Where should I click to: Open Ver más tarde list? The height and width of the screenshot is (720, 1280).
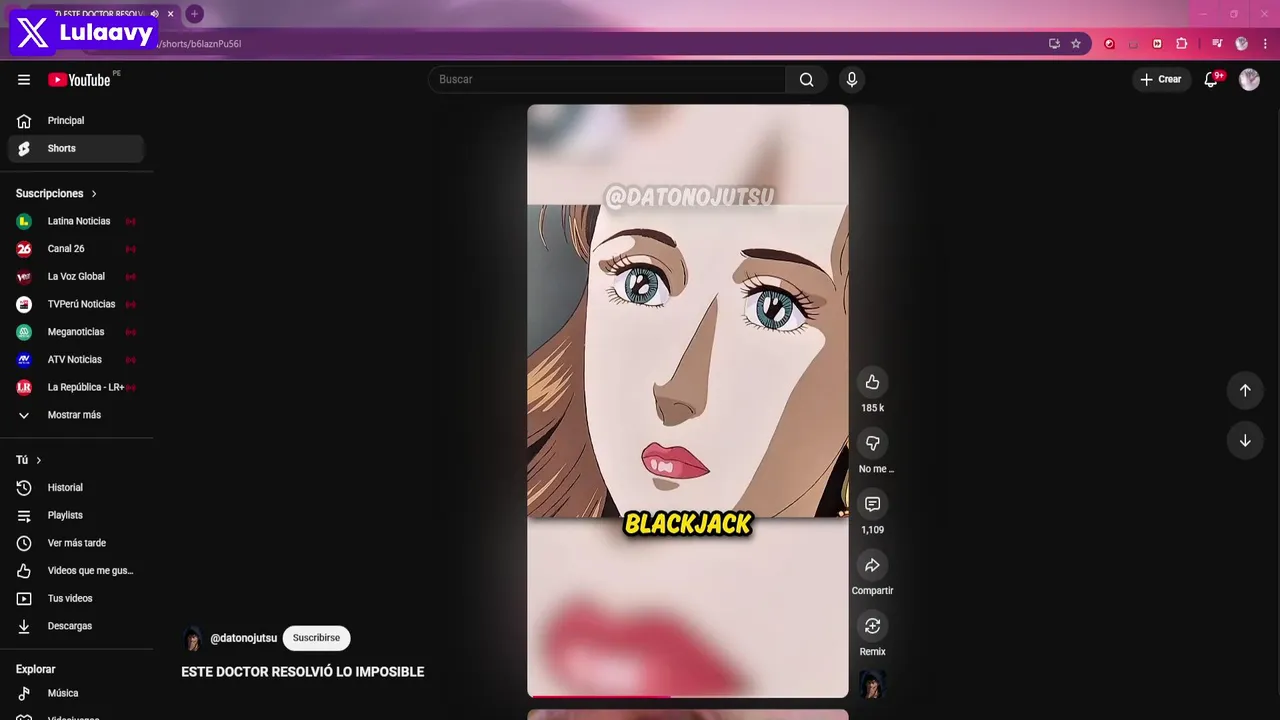click(x=76, y=543)
